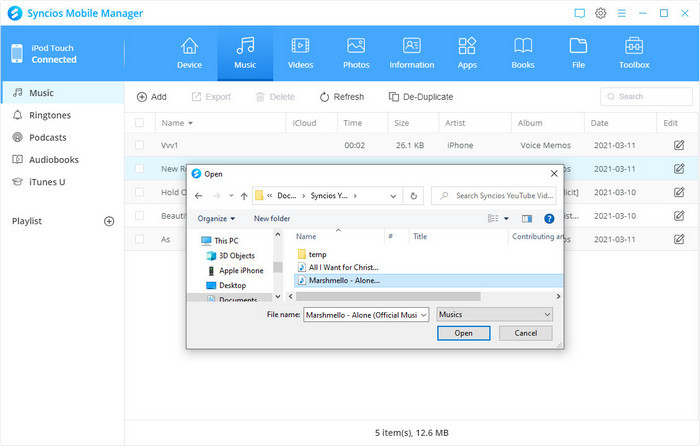
Task: Refresh the music list
Action: coord(342,97)
